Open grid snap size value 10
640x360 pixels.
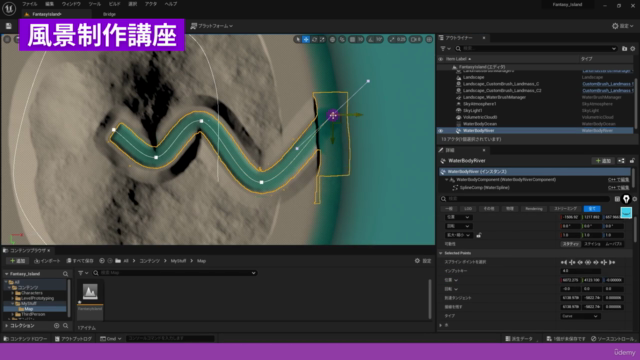tap(360, 39)
